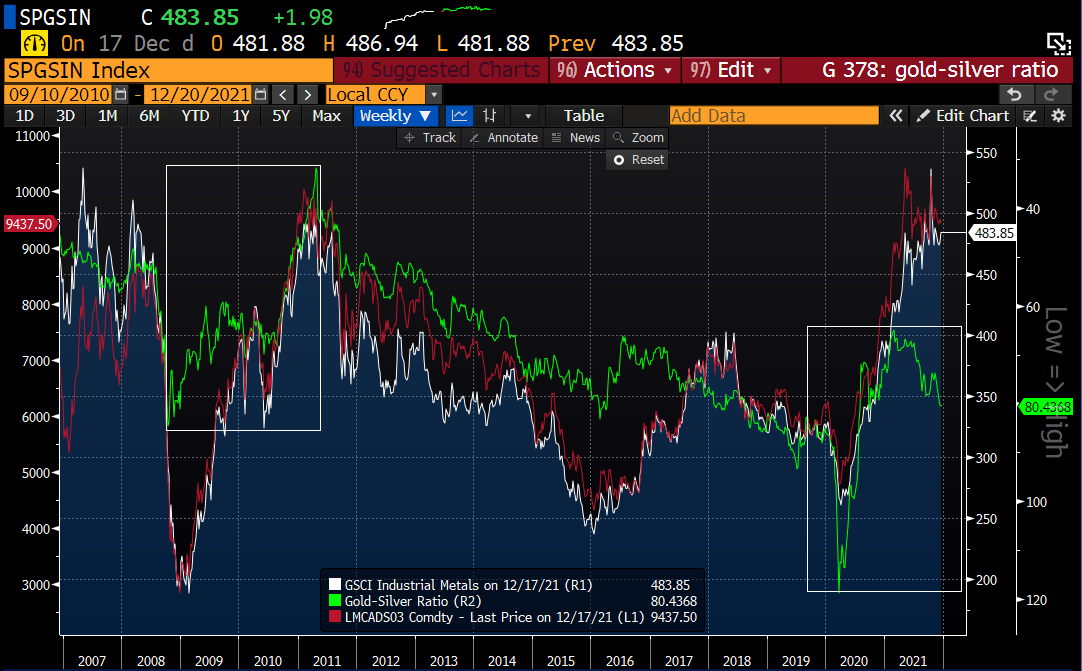Click the intraday sparkline near the header
The height and width of the screenshot is (671, 1082).
(x=438, y=15)
